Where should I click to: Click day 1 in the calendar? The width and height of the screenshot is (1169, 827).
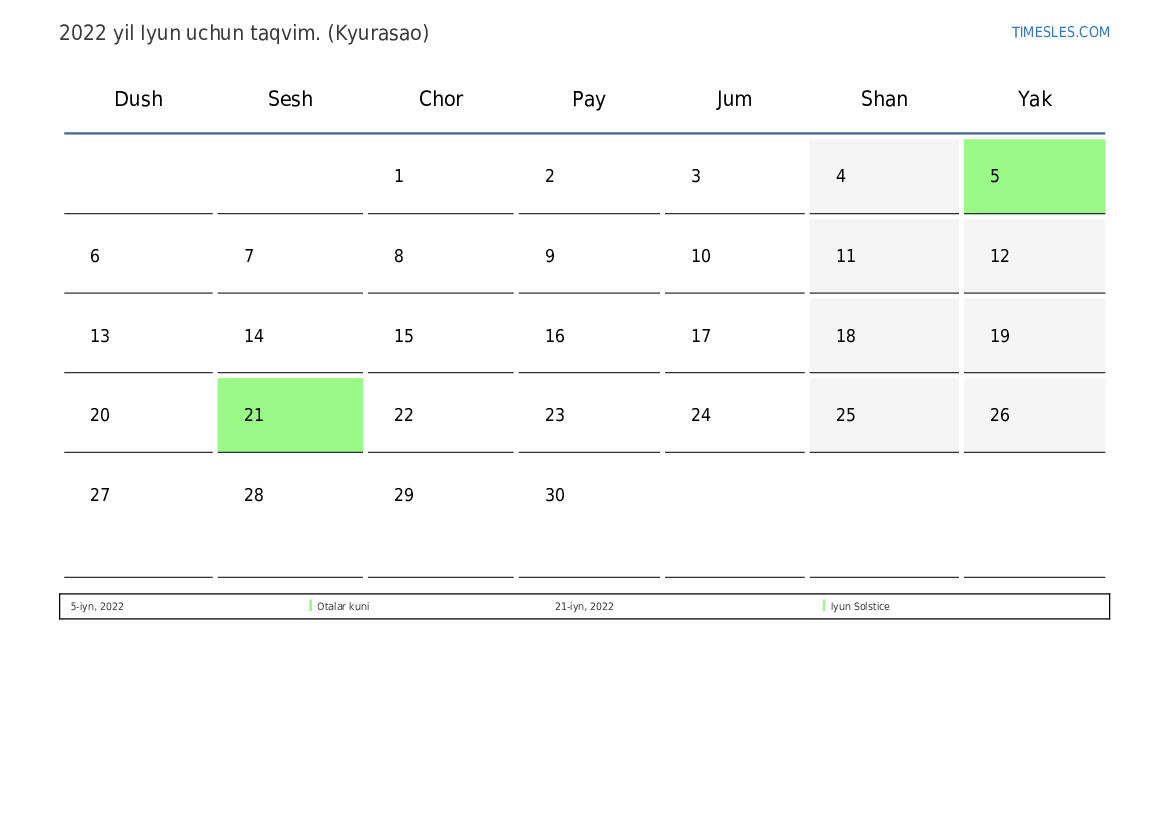click(x=441, y=177)
